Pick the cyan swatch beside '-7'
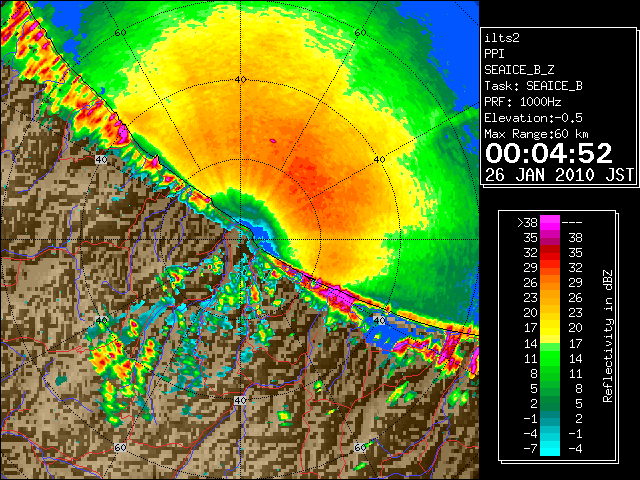The height and width of the screenshot is (480, 640). [x=550, y=448]
